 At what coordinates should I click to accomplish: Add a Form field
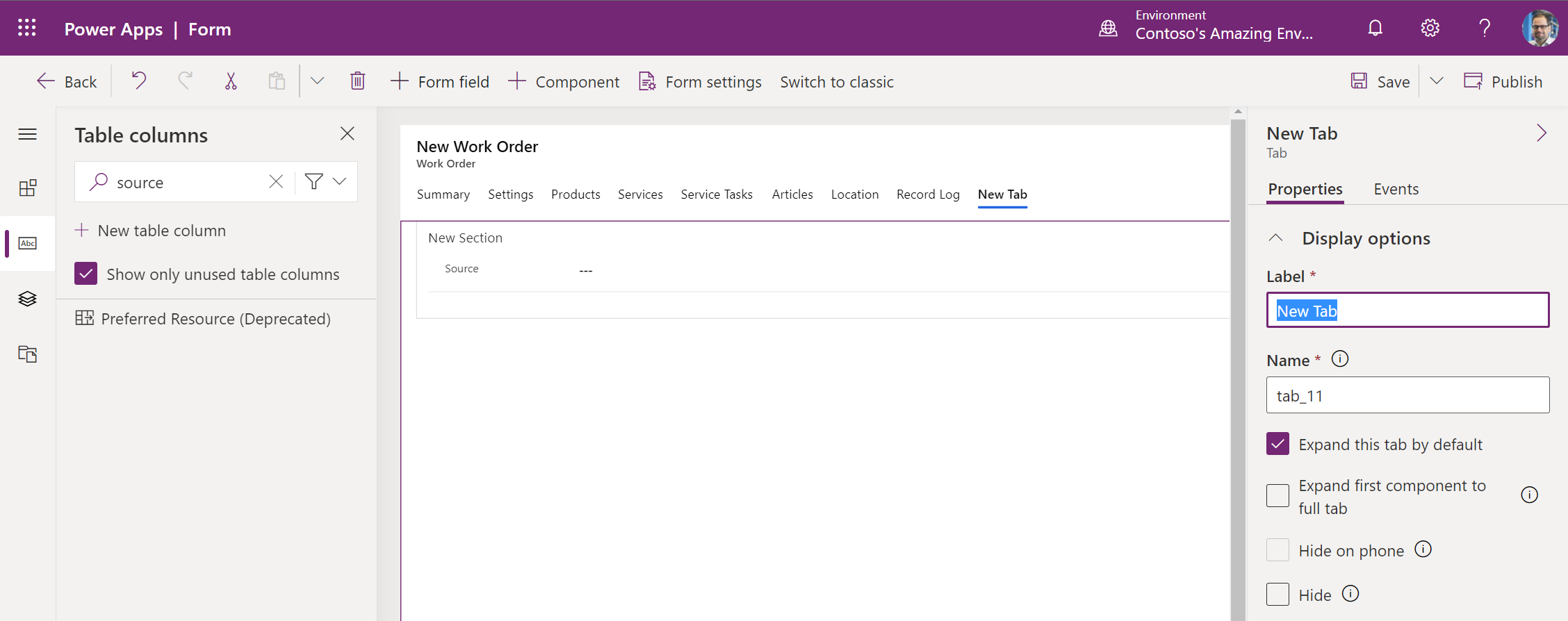pyautogui.click(x=440, y=82)
